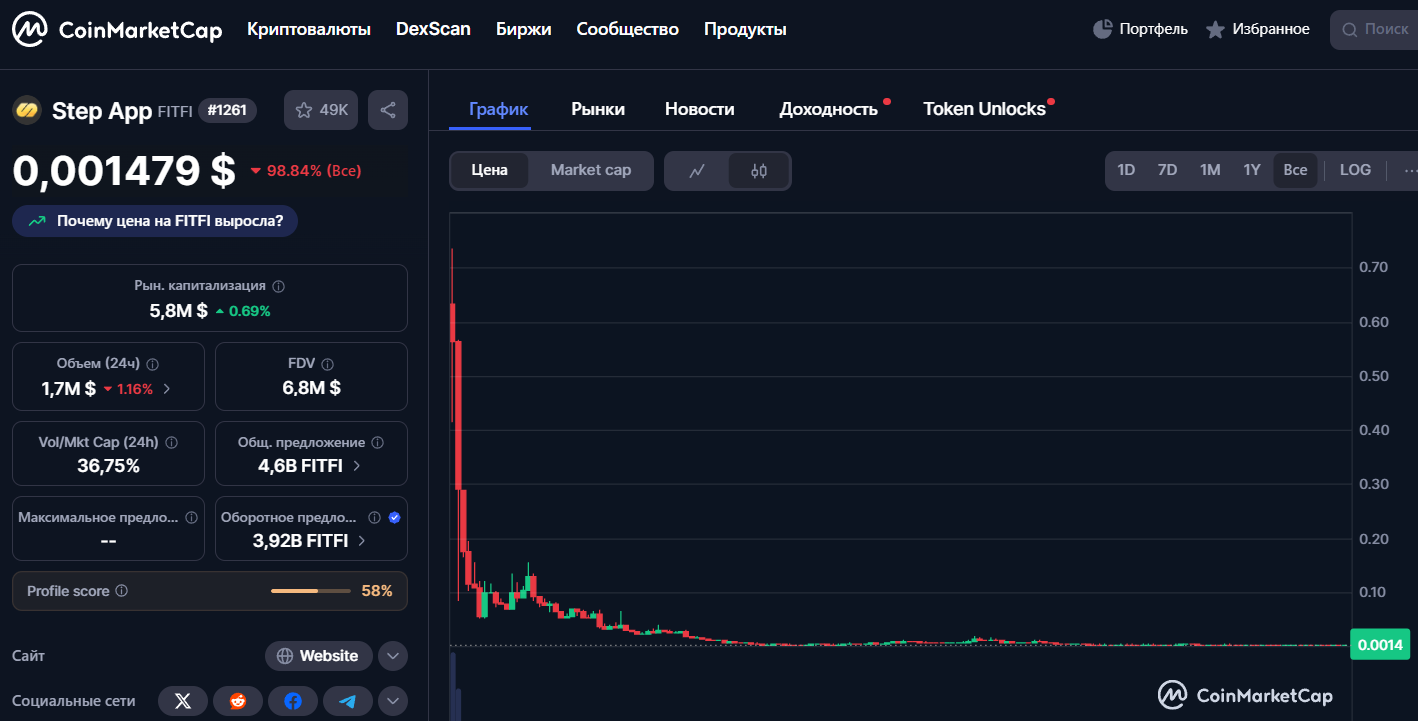Open Биржи navigation menu
1418x721 pixels.
click(523, 29)
